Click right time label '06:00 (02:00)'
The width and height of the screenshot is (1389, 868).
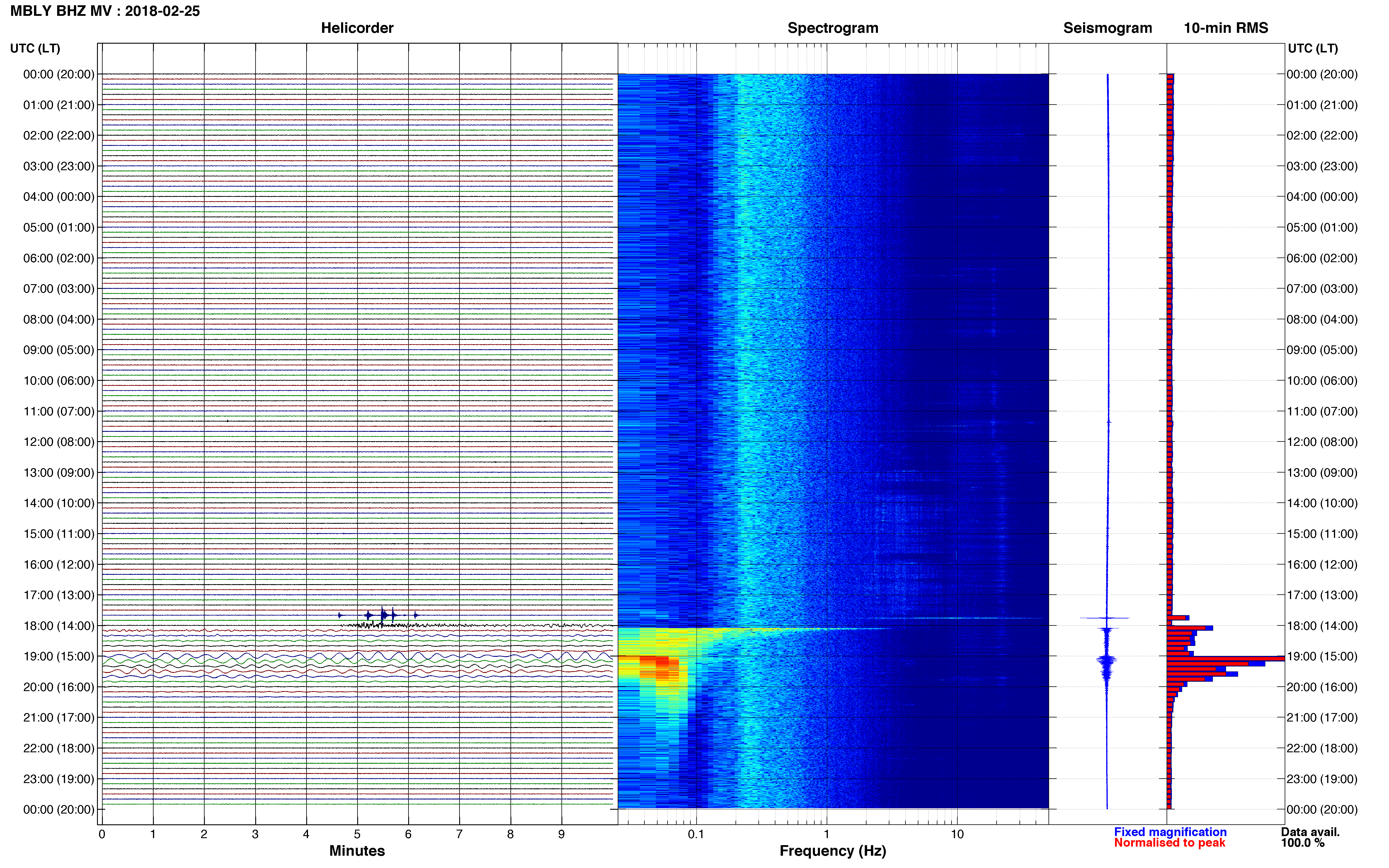pos(1322,258)
